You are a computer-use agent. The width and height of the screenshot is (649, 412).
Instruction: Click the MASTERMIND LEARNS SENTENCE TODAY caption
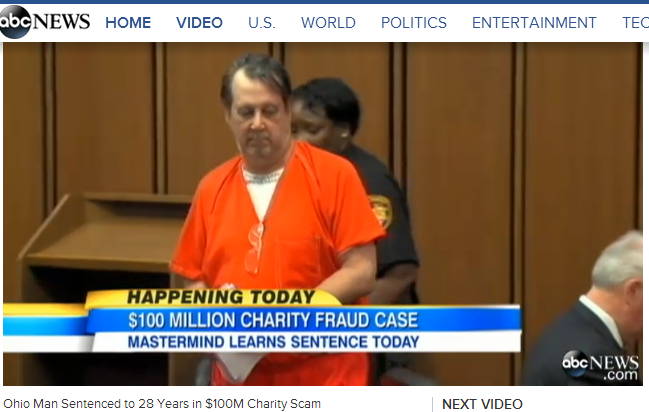pos(273,342)
